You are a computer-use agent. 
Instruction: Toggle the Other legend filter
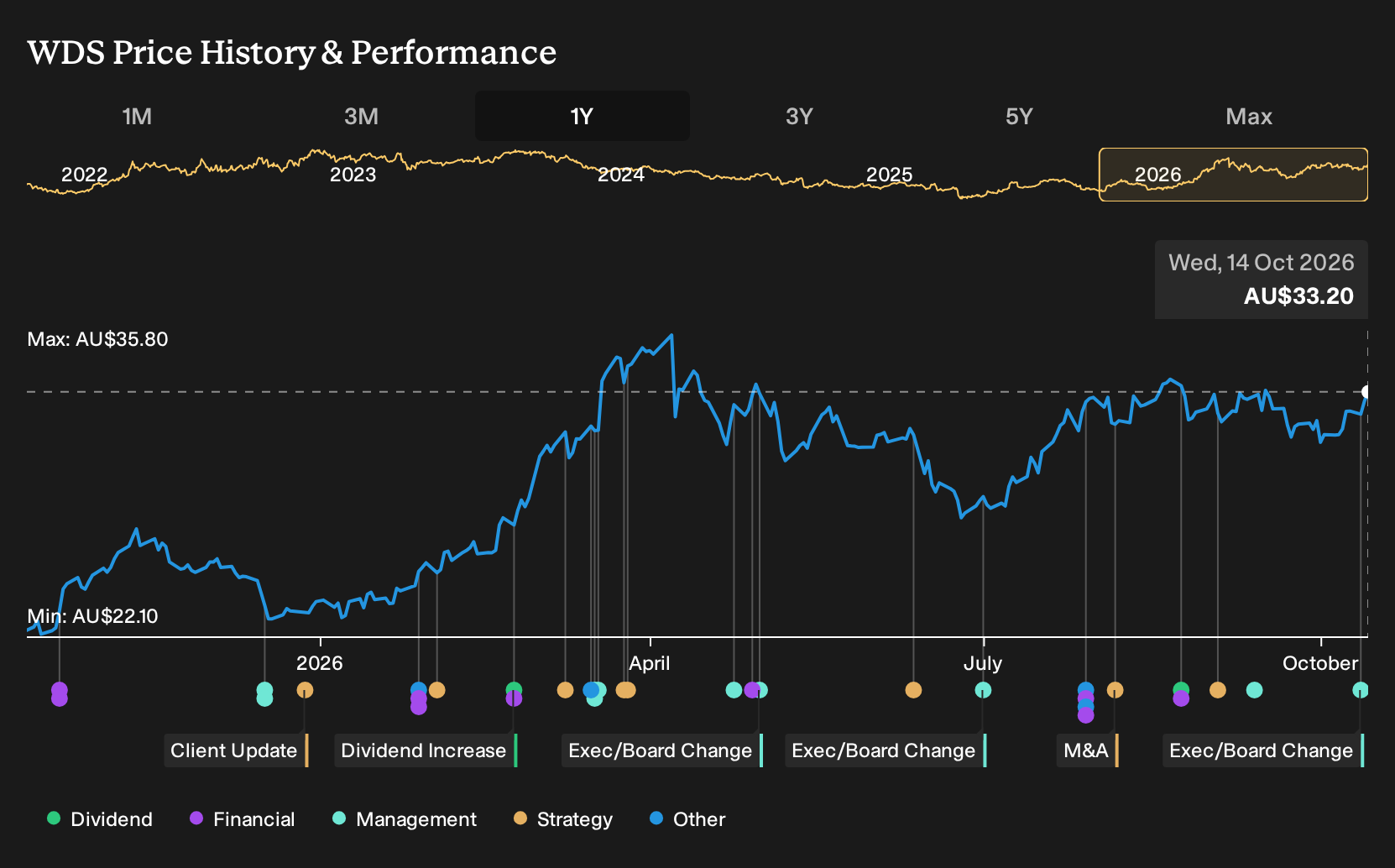(x=687, y=819)
